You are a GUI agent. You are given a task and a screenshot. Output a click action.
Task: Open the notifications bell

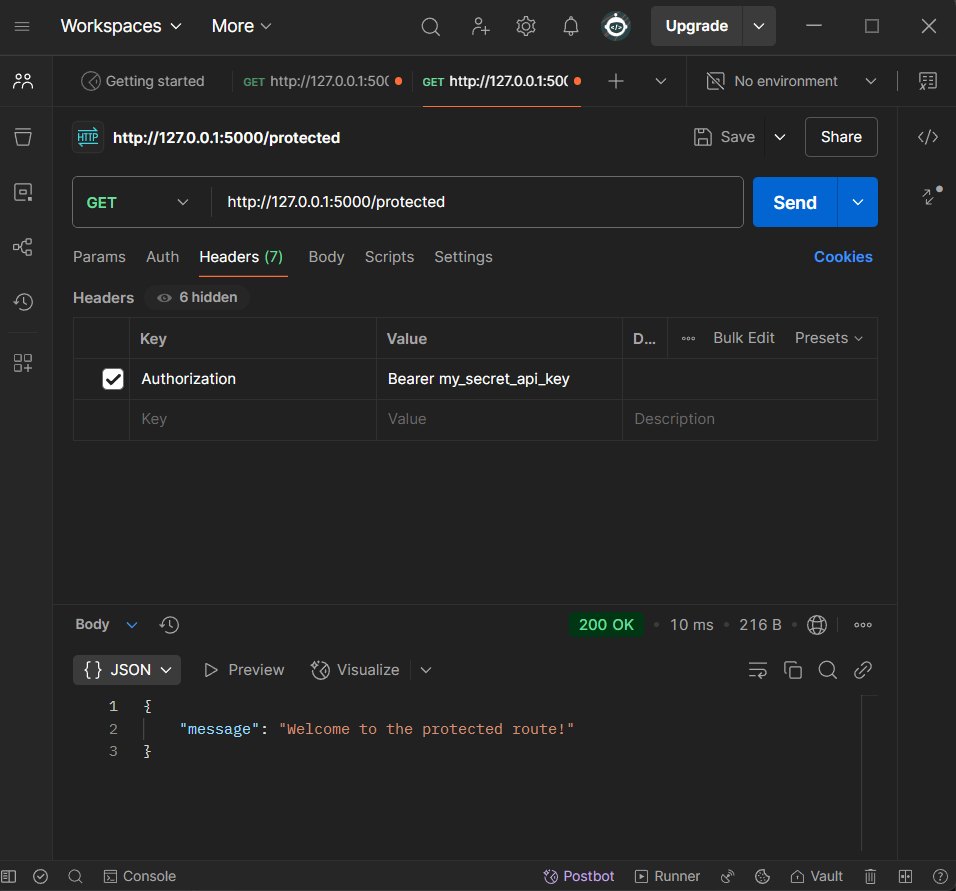tap(570, 27)
